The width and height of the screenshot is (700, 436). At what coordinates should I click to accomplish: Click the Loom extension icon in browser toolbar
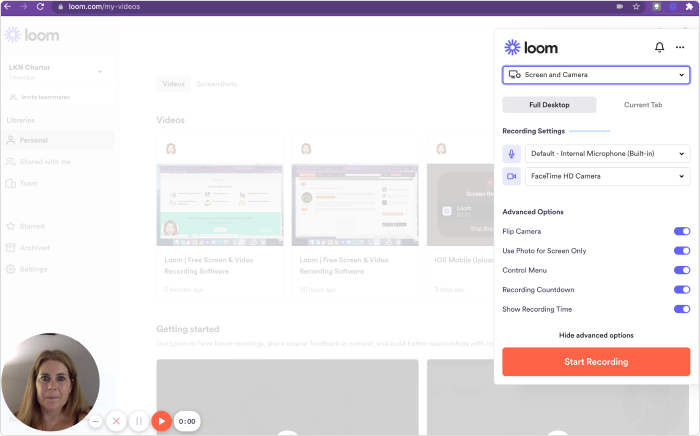[x=673, y=6]
